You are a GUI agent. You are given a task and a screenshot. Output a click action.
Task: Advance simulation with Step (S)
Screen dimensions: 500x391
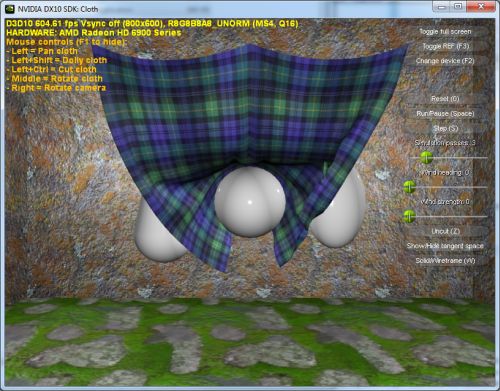(x=445, y=128)
